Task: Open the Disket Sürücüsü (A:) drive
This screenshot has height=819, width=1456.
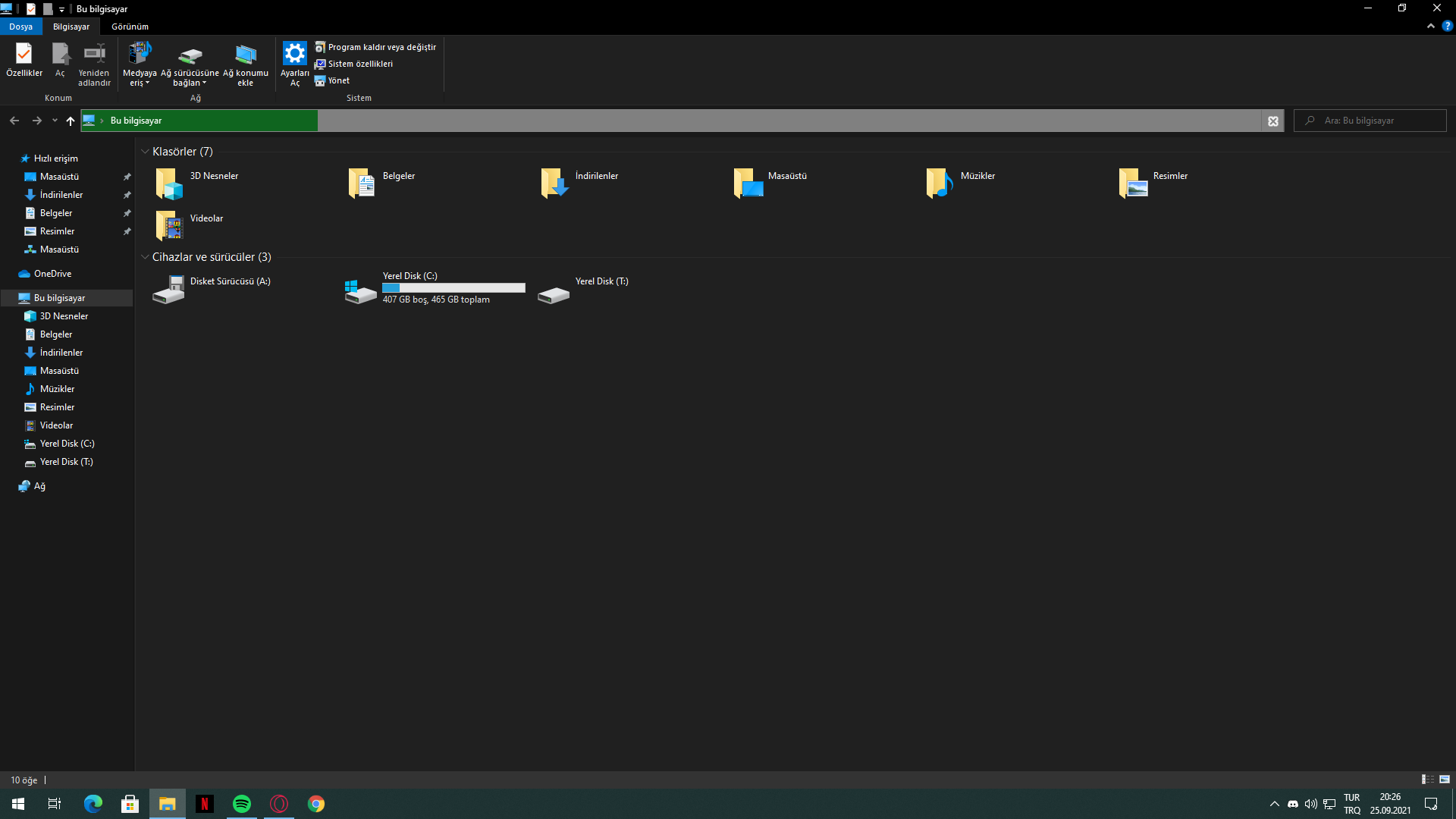Action: 168,290
